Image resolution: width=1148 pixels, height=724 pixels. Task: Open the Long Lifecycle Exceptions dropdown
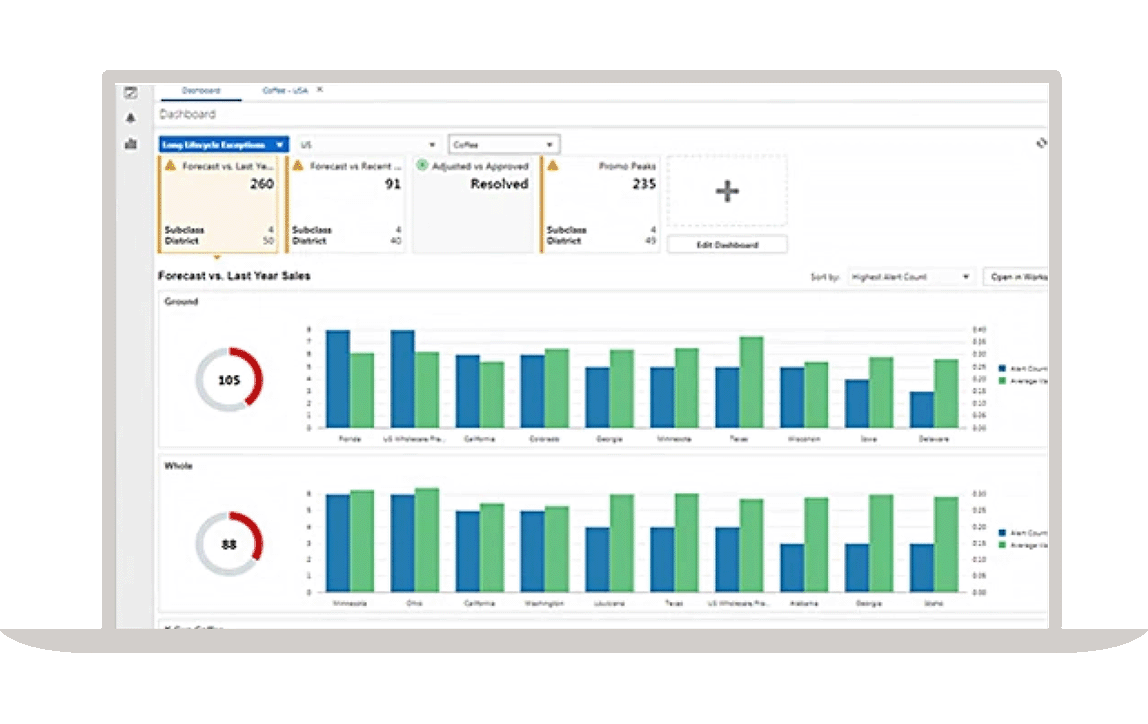(220, 143)
